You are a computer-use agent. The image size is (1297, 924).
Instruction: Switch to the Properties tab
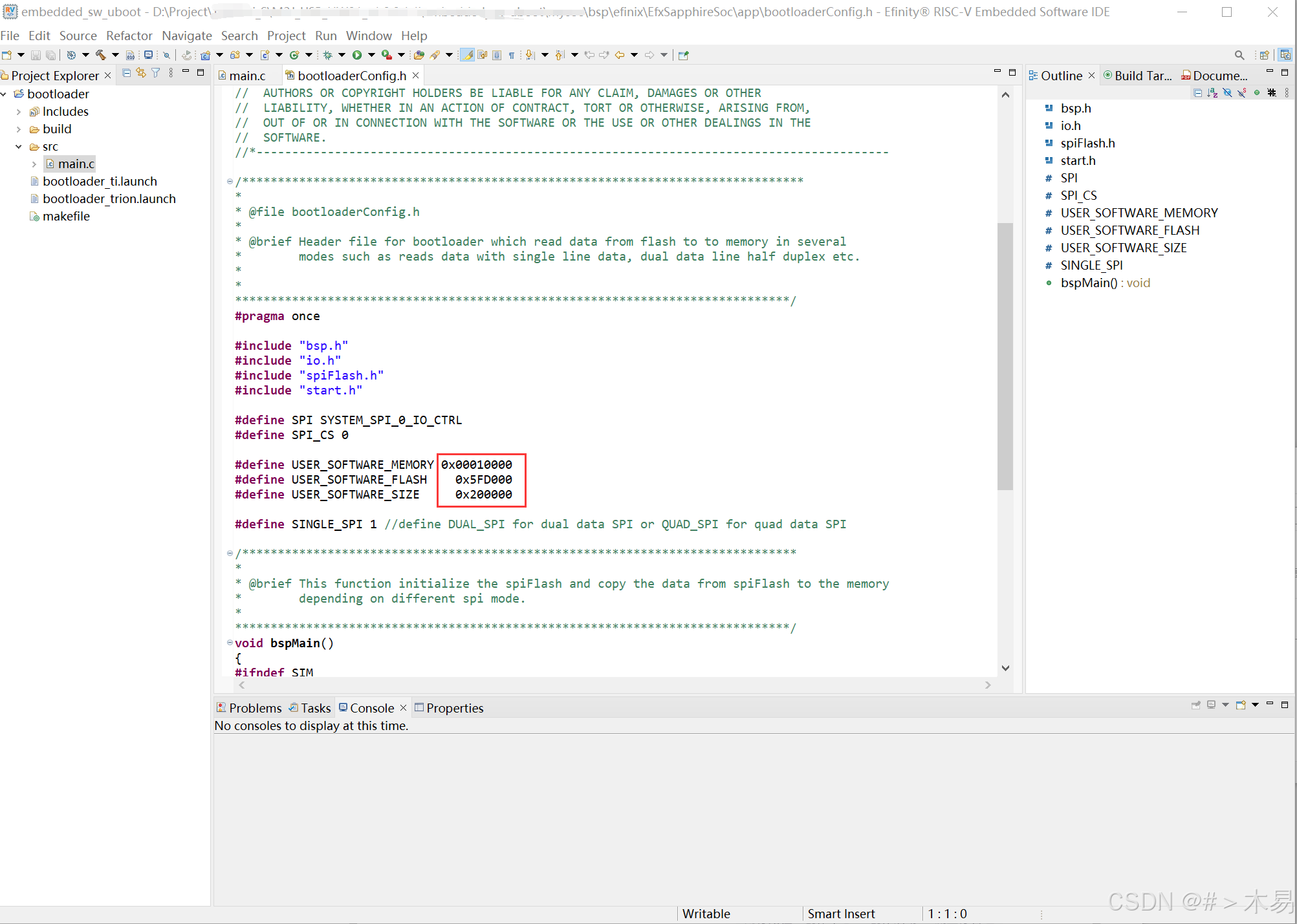pyautogui.click(x=449, y=708)
